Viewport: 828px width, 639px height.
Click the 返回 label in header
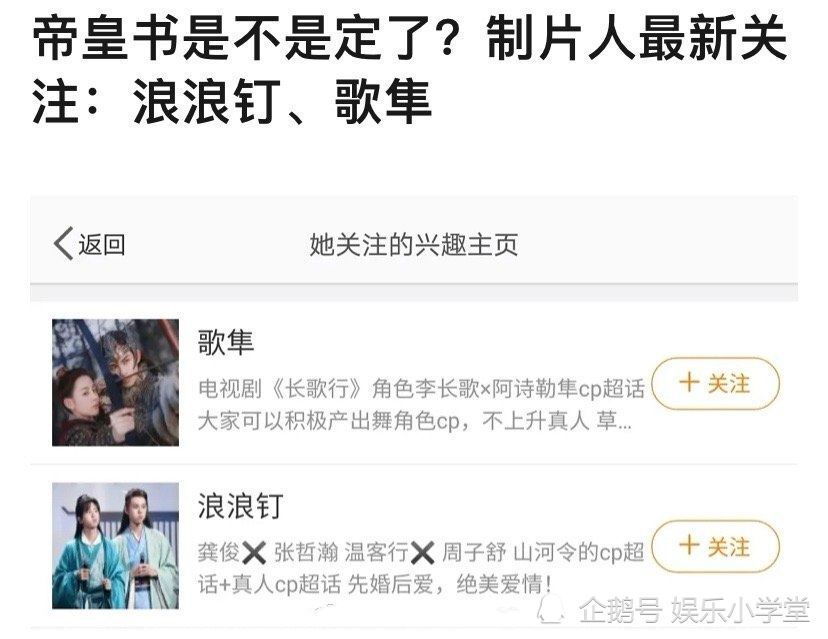pos(102,245)
